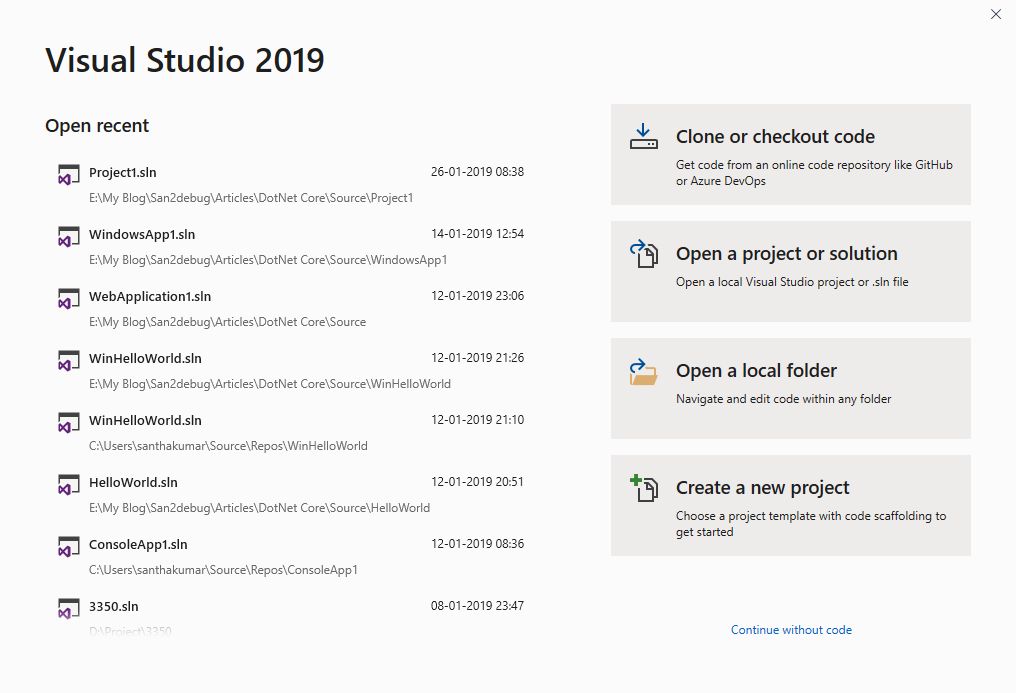Click the date 14-01-2019 12:54
The image size is (1016, 693).
(478, 234)
